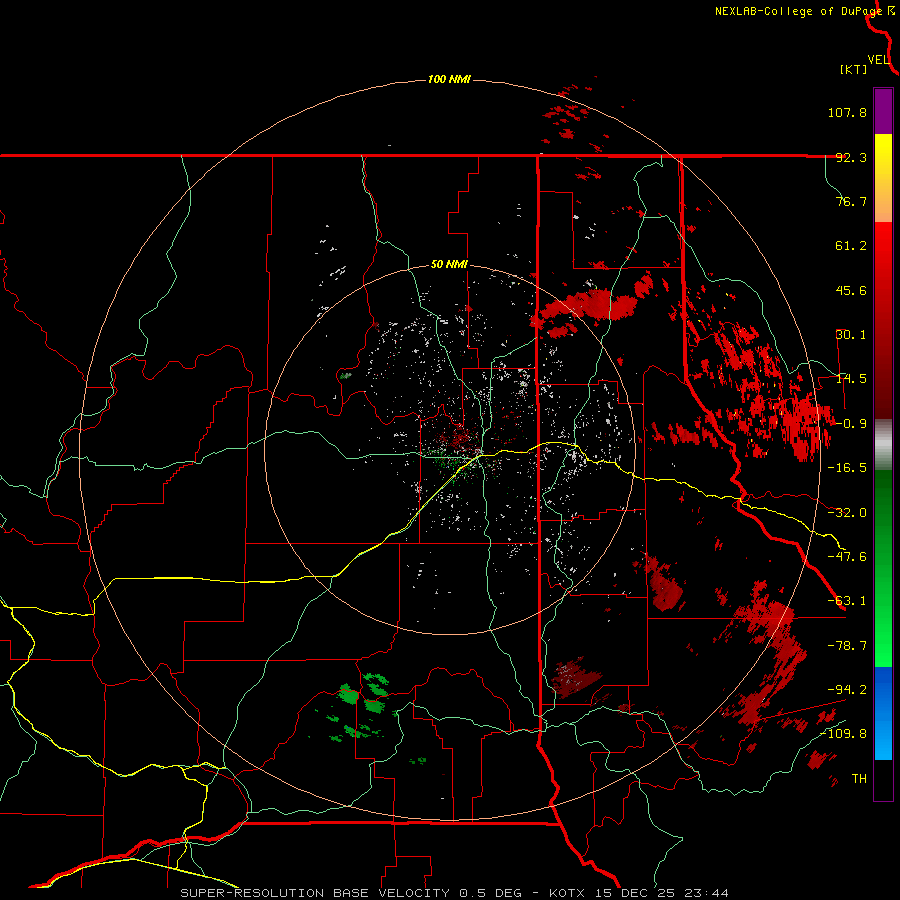Click the -32.0 velocity scale value
Screen dimensions: 900x900
(x=847, y=513)
